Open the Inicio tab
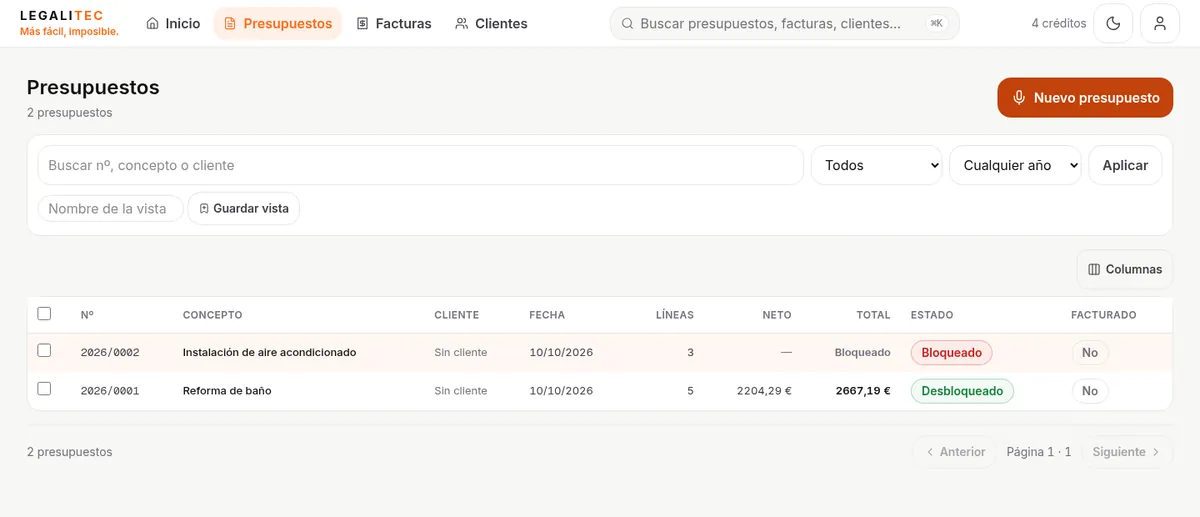1200x517 pixels. 173,23
